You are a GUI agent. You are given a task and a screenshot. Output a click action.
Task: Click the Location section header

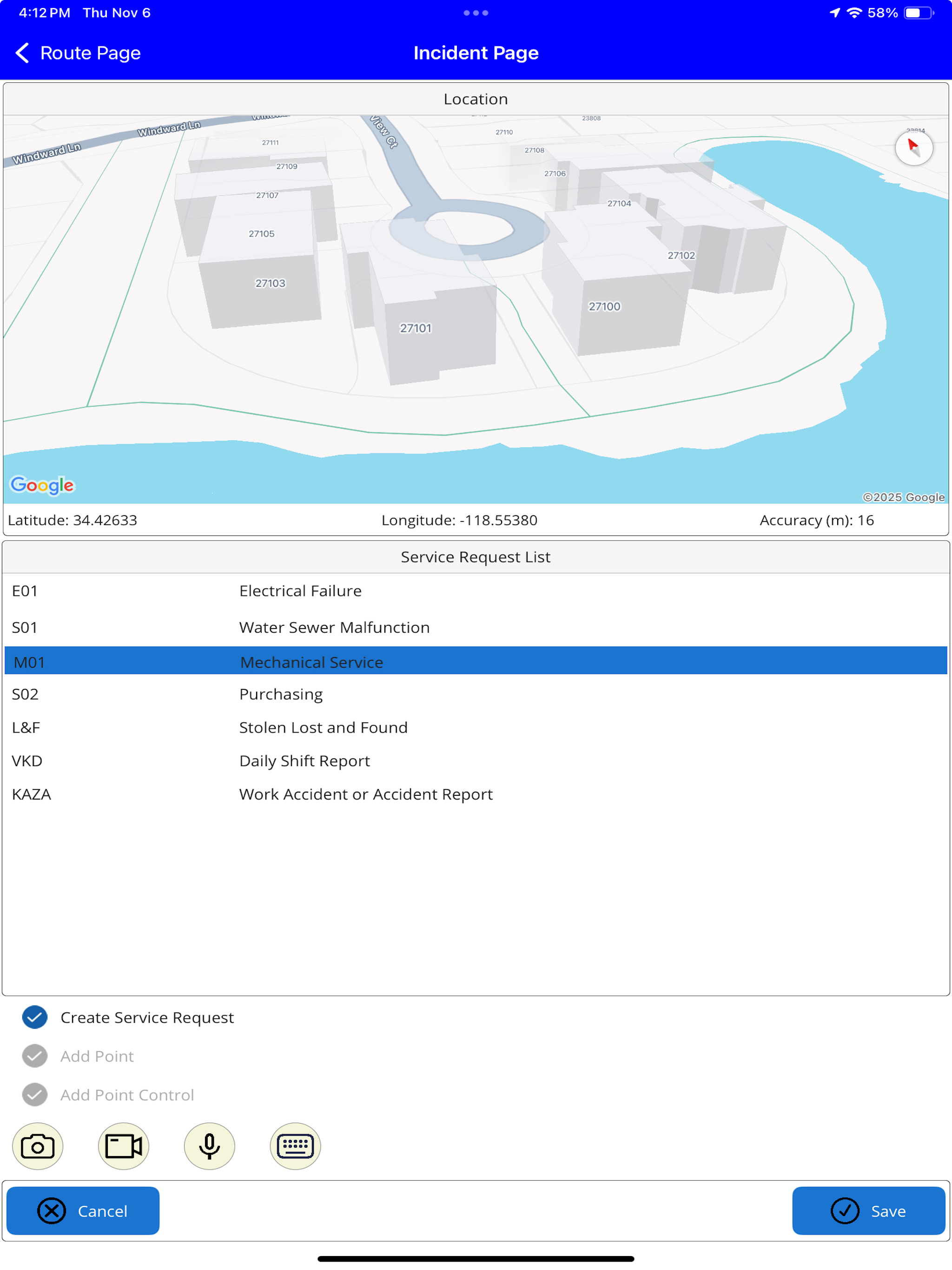click(476, 99)
